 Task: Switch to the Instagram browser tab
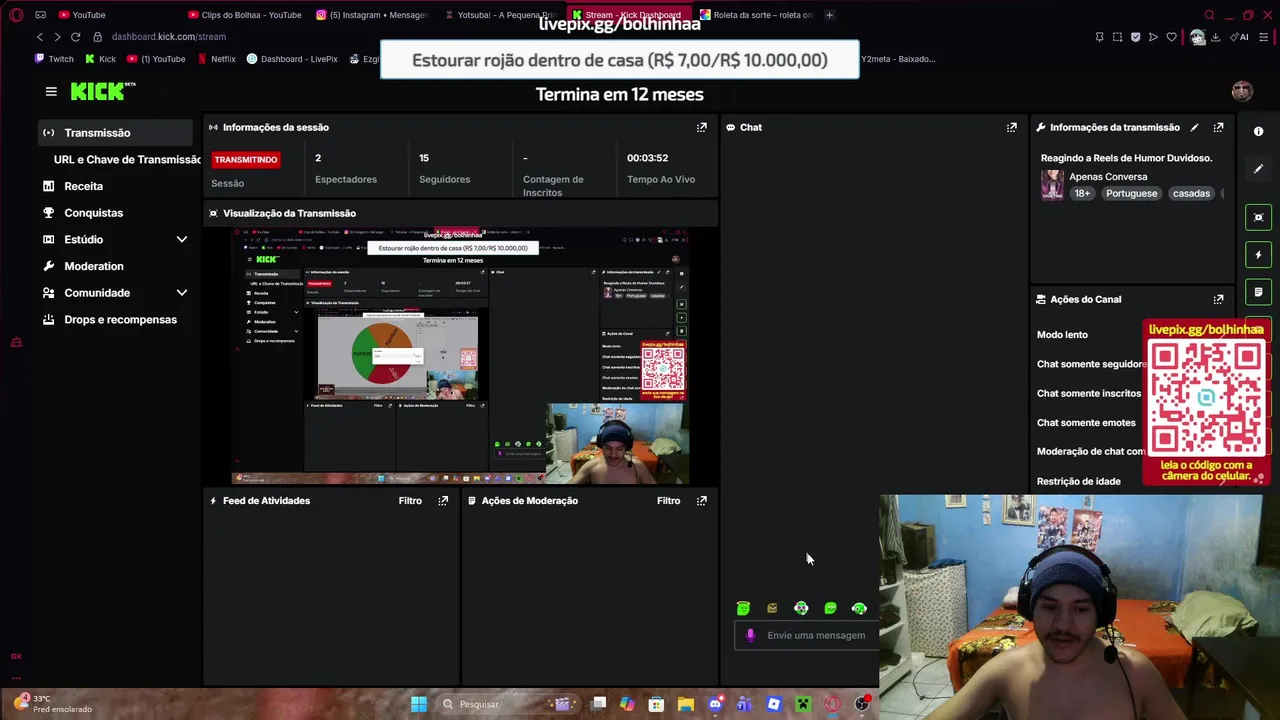click(x=372, y=15)
